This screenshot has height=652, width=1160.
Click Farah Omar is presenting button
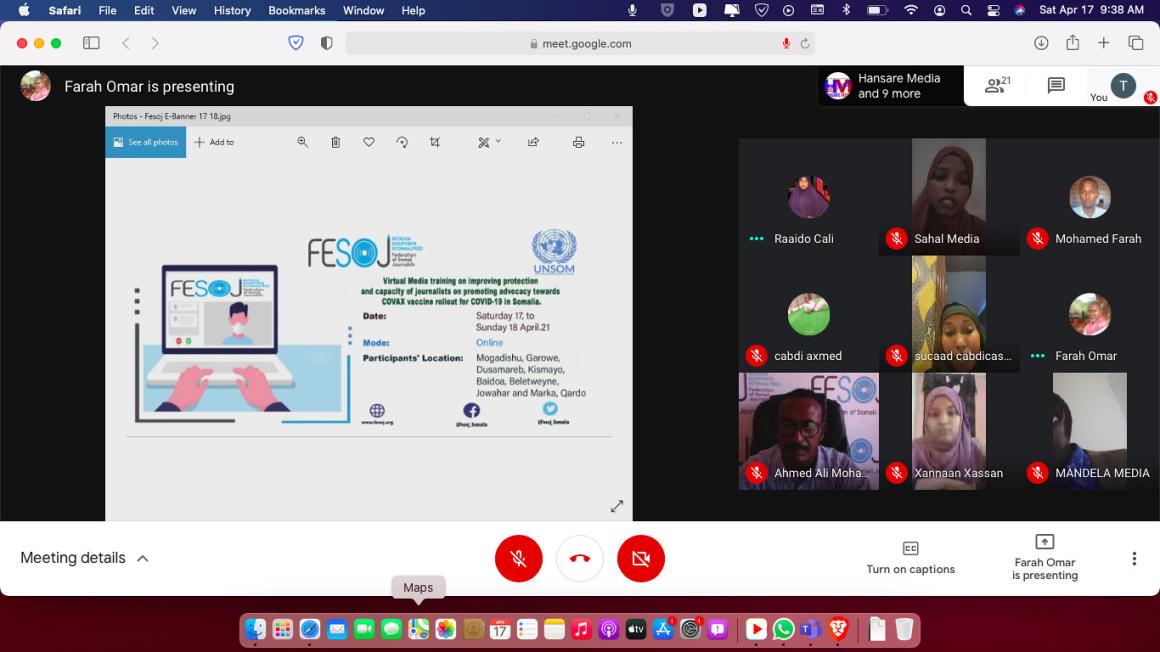[x=1044, y=558]
